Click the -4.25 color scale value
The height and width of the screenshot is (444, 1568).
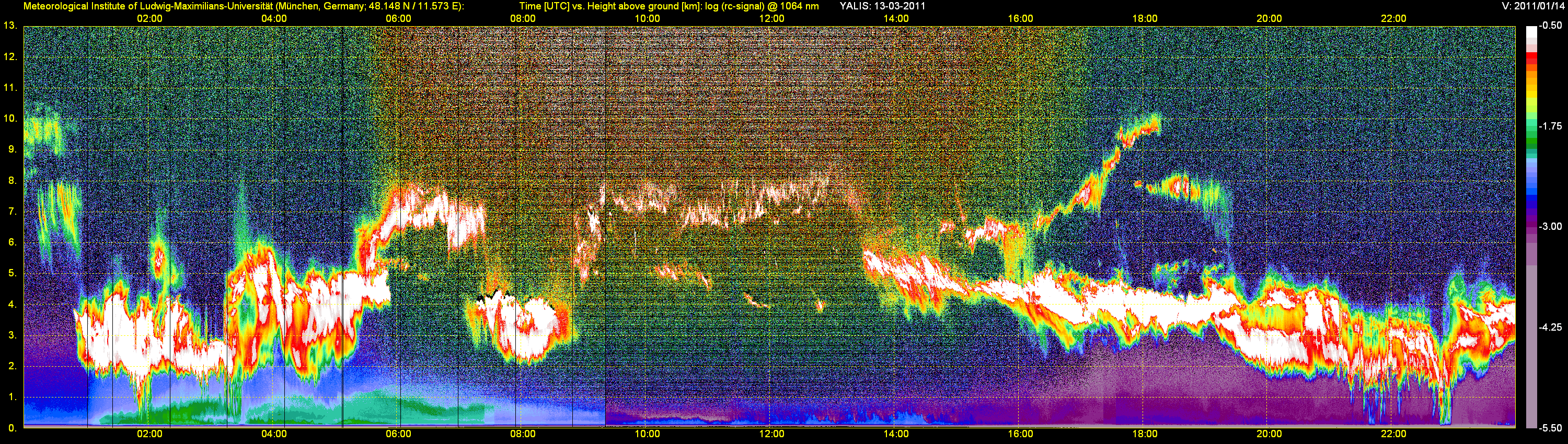(1550, 327)
